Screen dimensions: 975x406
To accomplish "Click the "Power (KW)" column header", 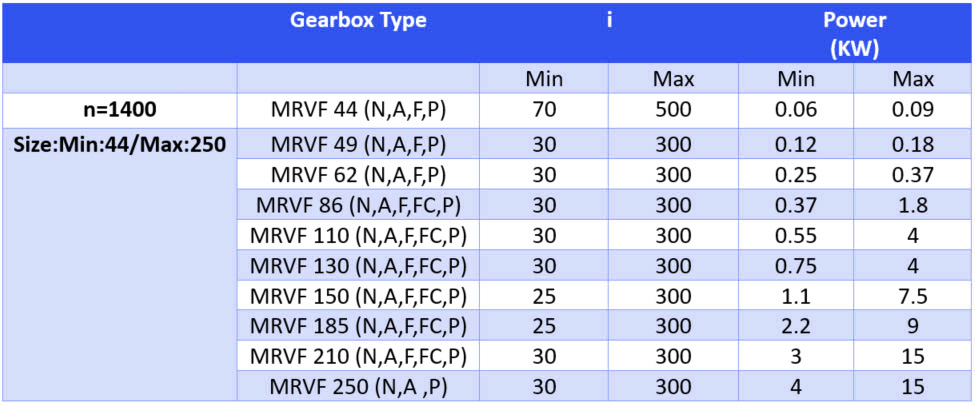I will pyautogui.click(x=854, y=34).
